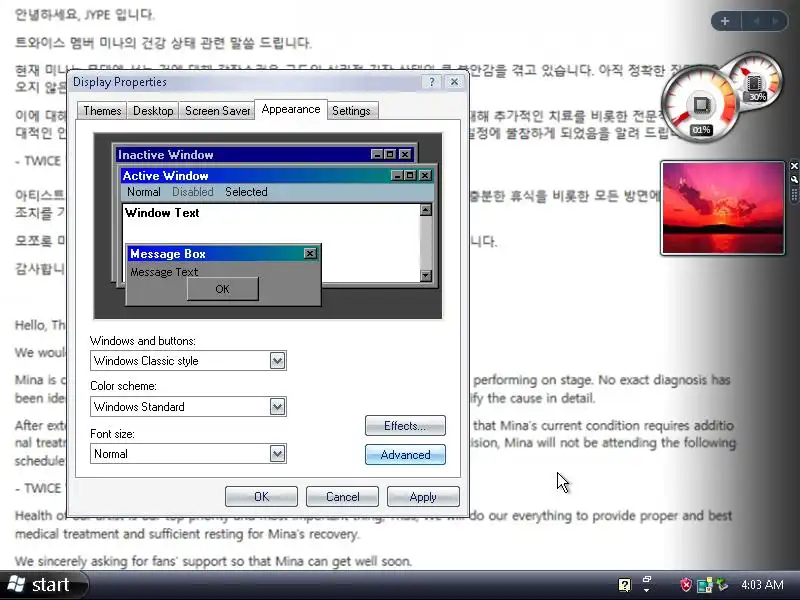The height and width of the screenshot is (600, 800).
Task: Click the Selected menu item in the preview
Action: point(246,192)
